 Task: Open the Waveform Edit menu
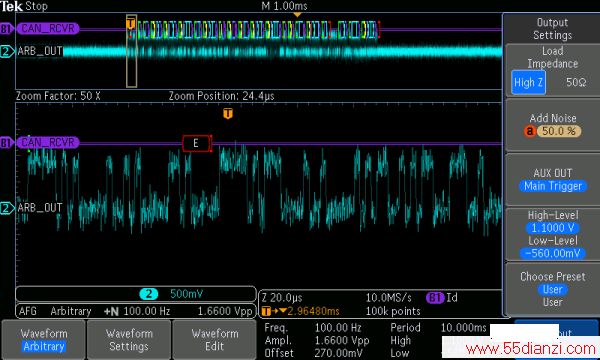point(214,340)
